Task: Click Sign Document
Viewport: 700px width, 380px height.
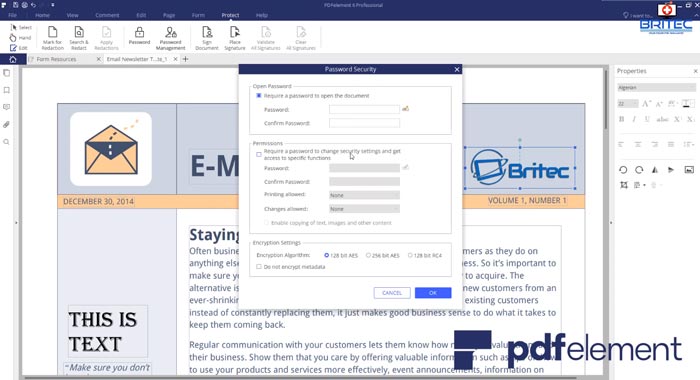Action: click(x=207, y=38)
